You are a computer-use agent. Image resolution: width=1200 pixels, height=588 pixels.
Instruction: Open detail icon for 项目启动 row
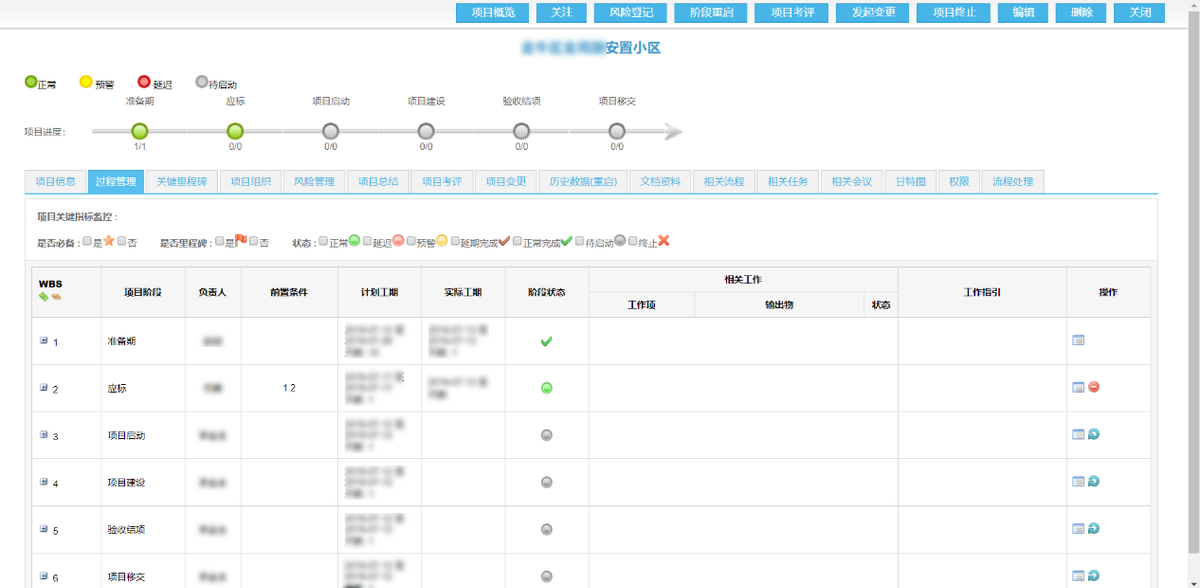pos(1078,434)
